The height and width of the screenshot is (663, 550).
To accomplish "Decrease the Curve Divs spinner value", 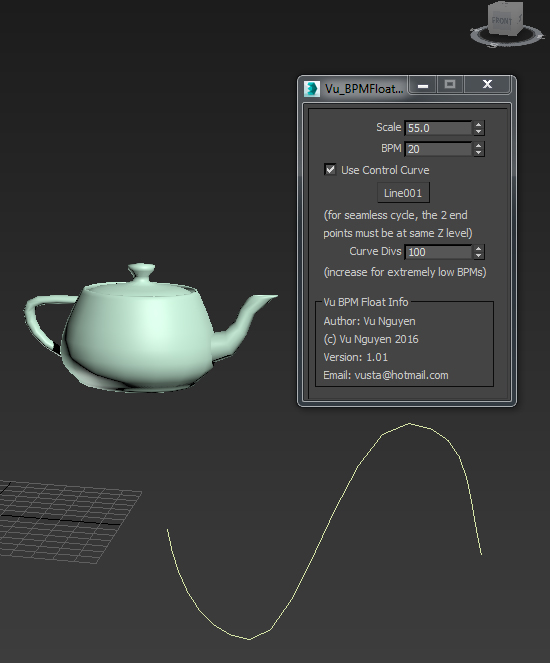I will 478,255.
